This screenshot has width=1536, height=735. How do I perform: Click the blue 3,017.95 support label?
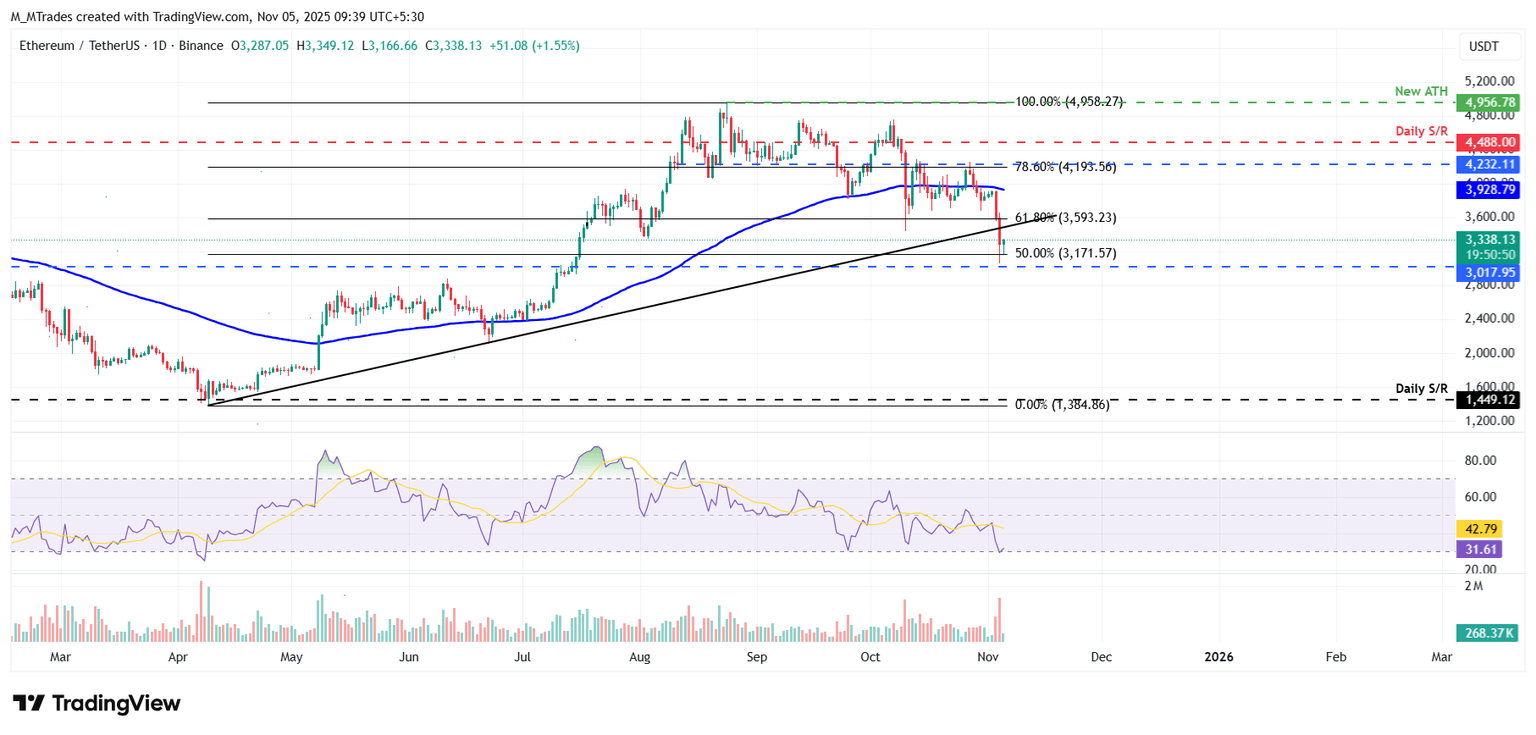point(1488,271)
